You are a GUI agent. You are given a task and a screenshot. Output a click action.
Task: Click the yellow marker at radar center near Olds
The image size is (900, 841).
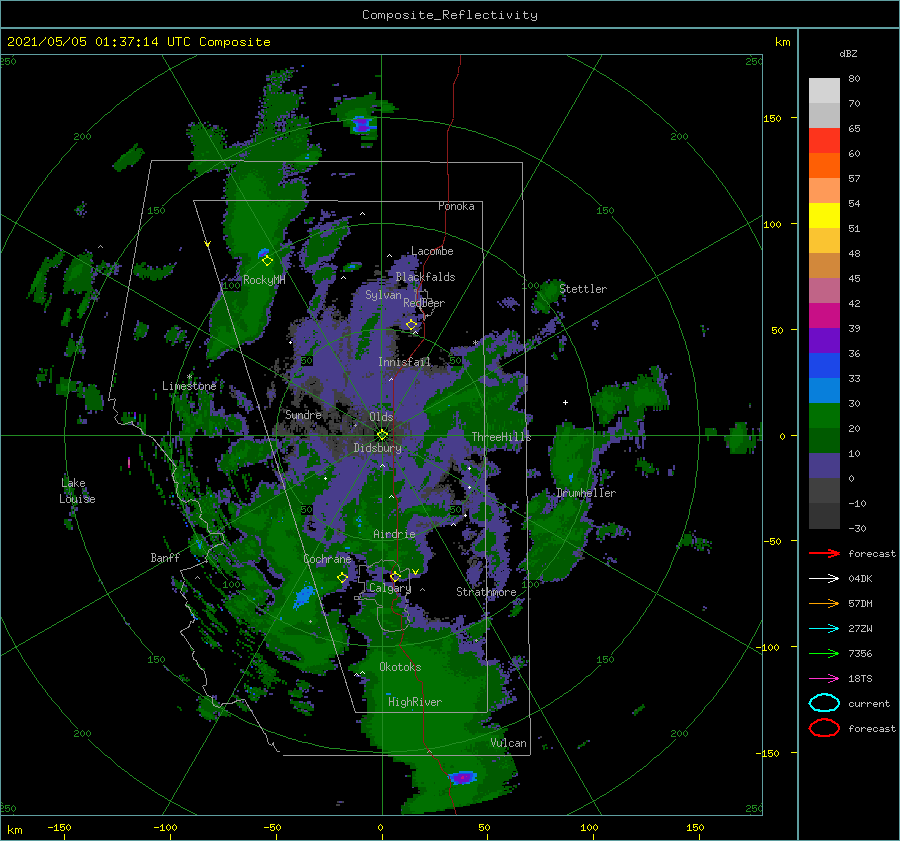pyautogui.click(x=382, y=435)
